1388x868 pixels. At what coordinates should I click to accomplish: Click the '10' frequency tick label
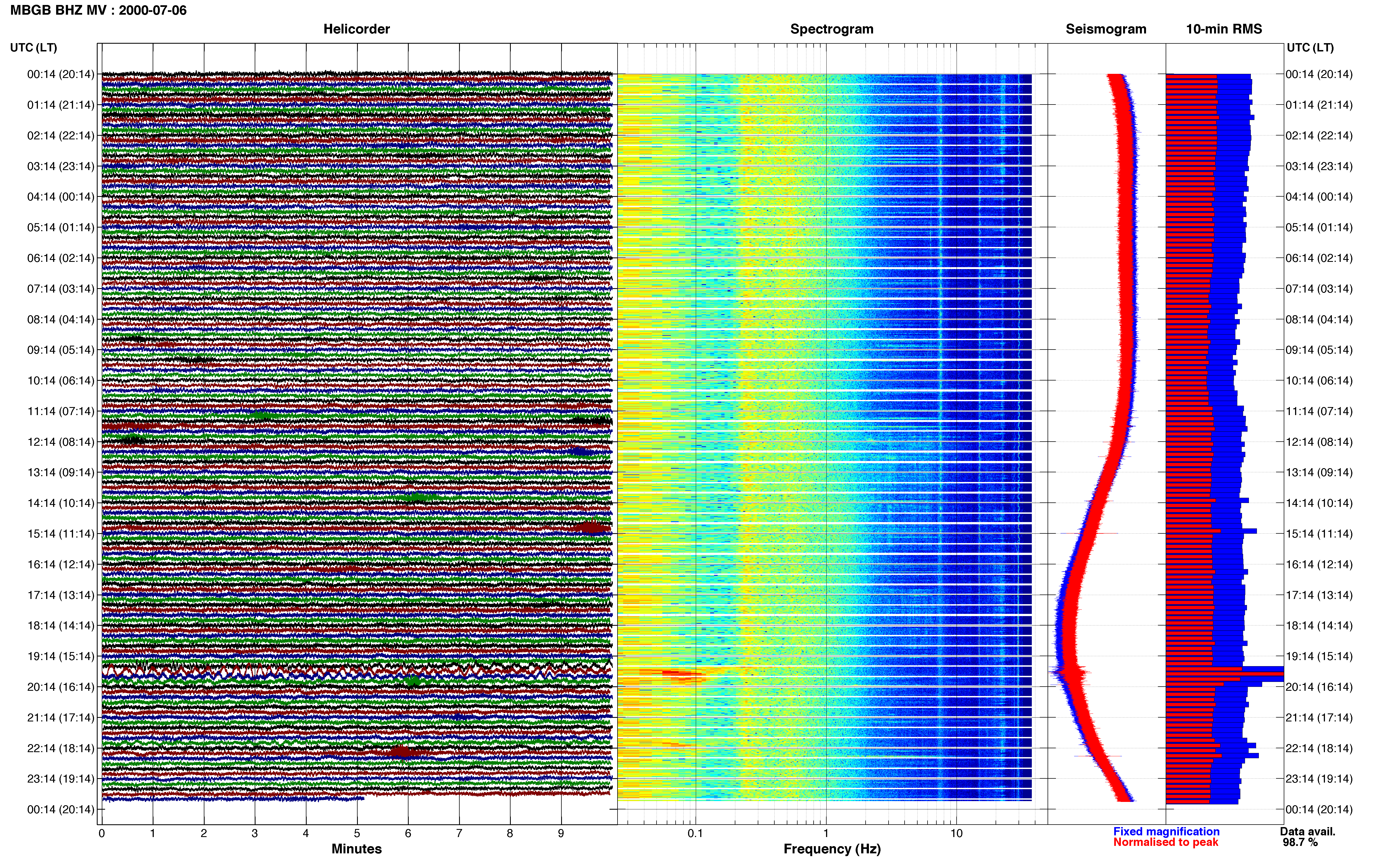pyautogui.click(x=956, y=833)
